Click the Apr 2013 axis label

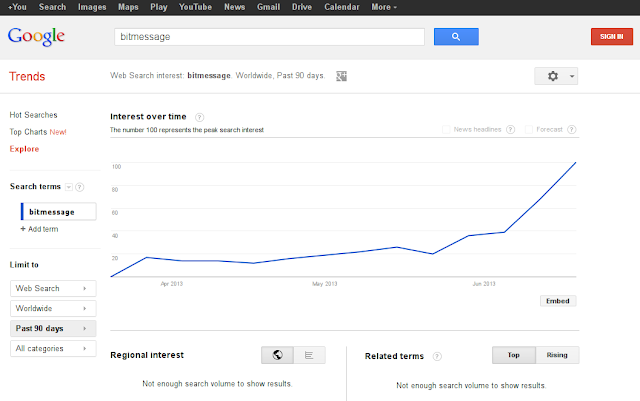coord(171,283)
